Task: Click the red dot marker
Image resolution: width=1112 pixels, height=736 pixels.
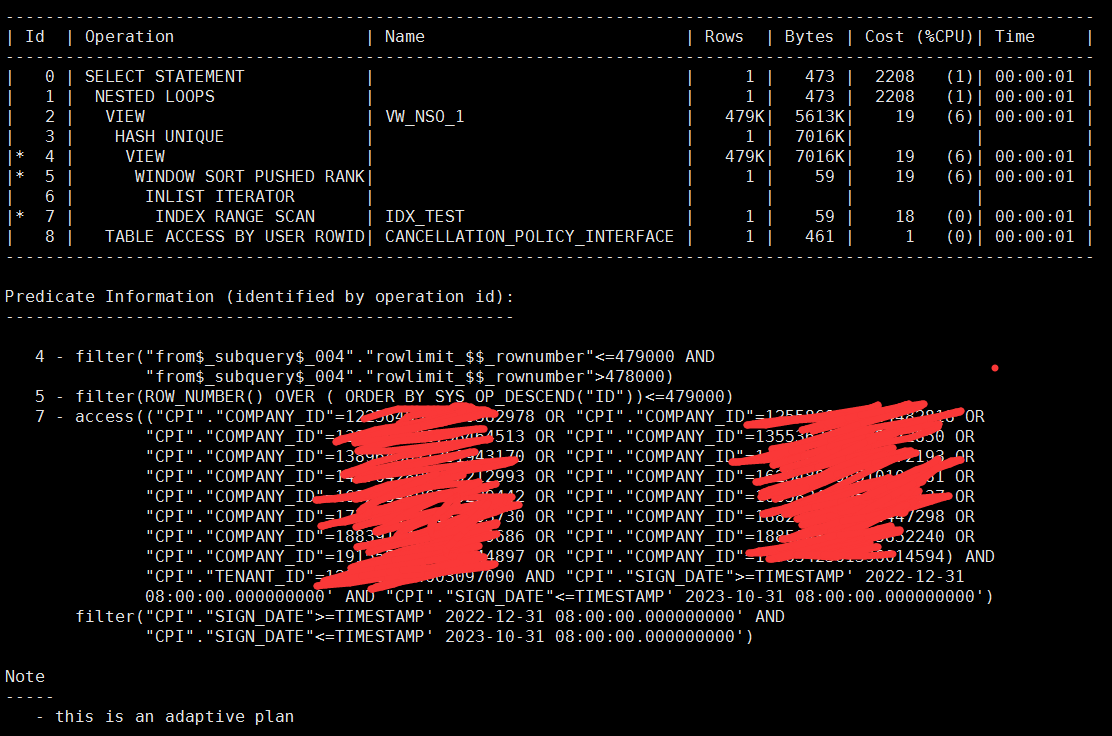Action: (995, 368)
